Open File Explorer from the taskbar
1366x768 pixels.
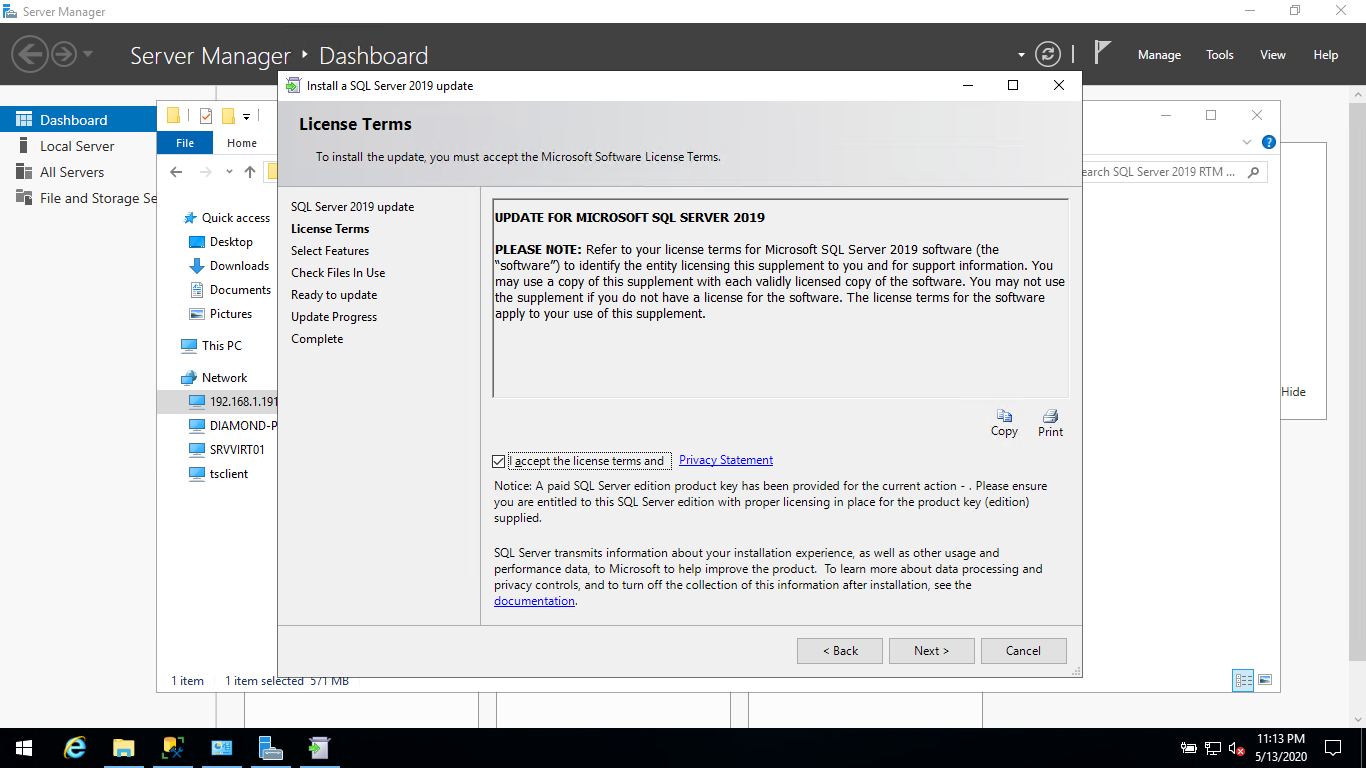[x=123, y=748]
